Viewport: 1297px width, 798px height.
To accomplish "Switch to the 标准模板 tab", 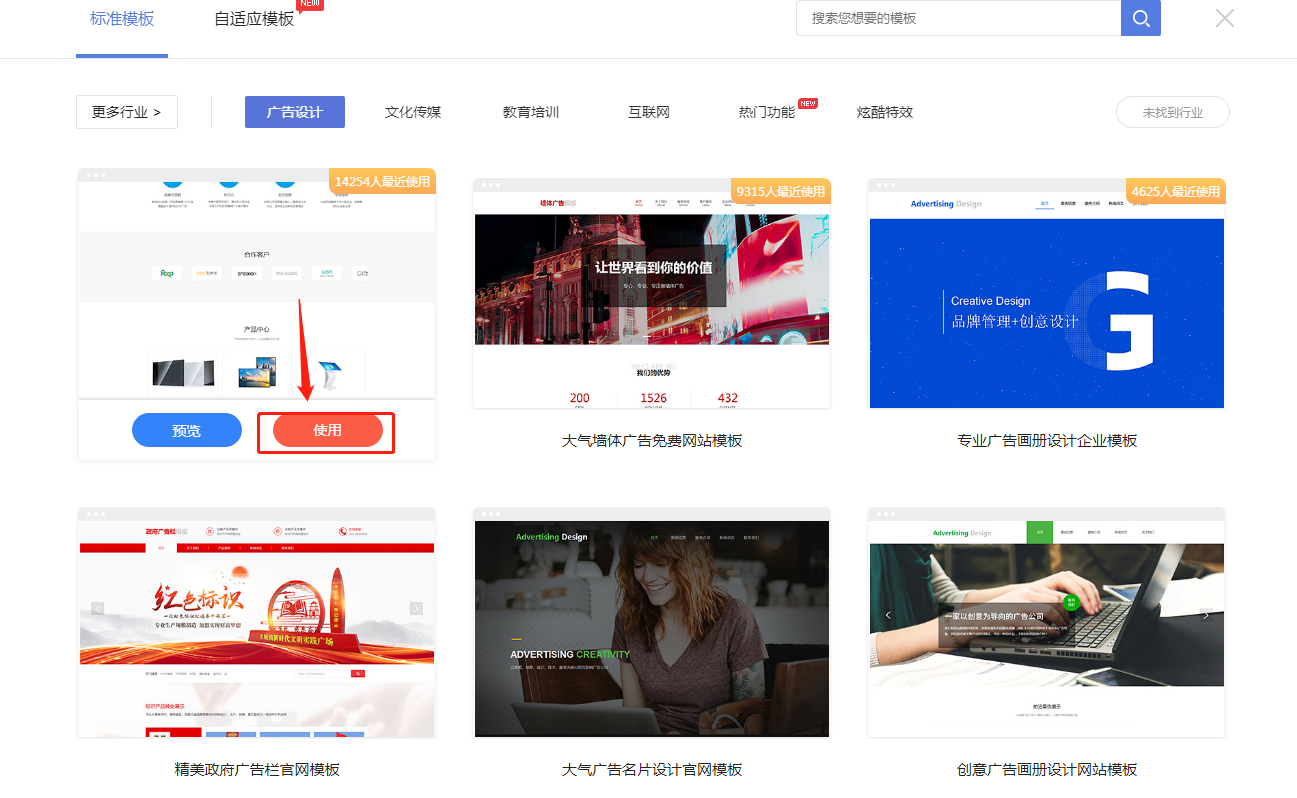I will click(x=122, y=18).
